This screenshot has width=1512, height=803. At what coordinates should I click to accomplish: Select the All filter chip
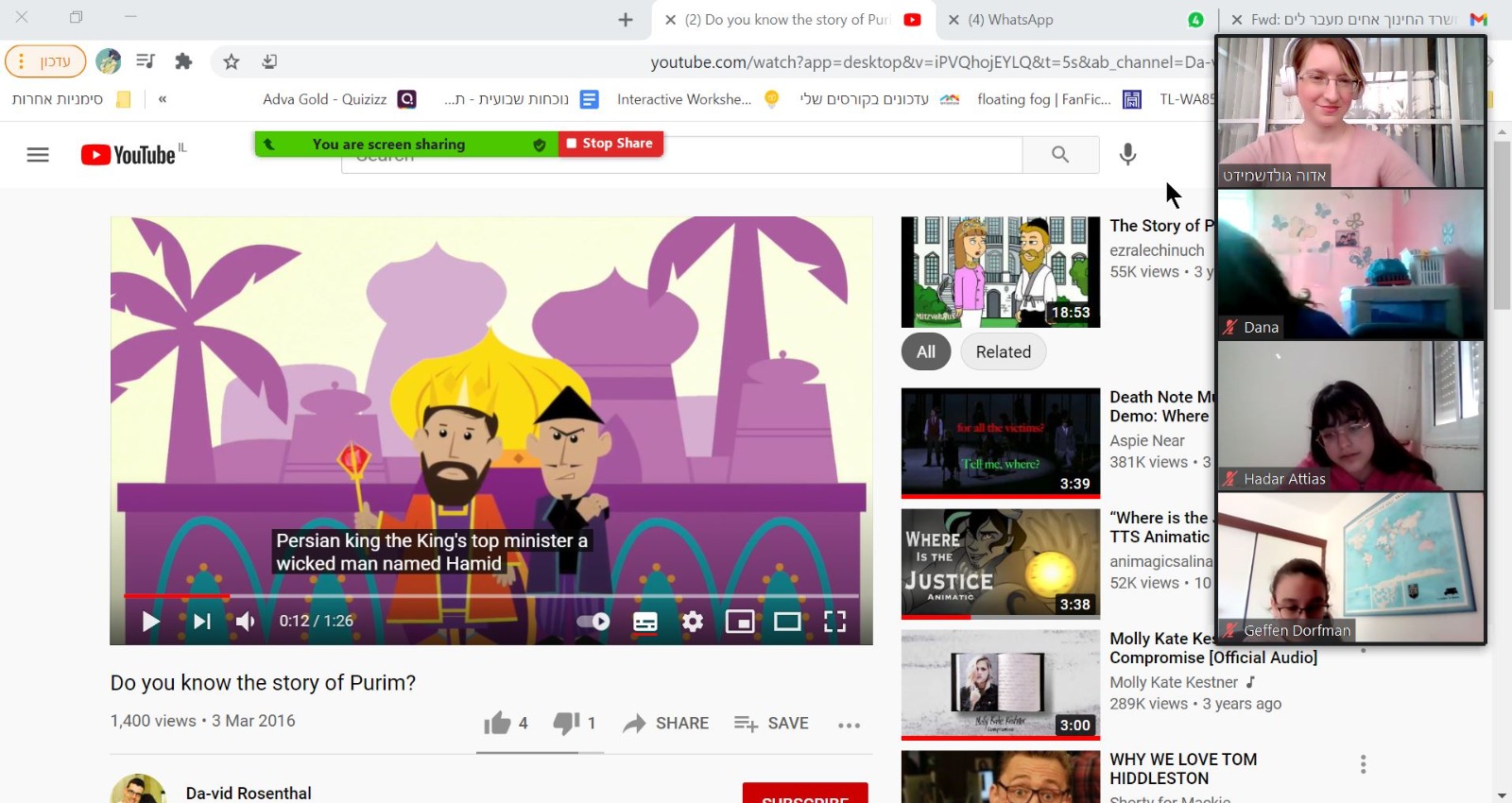926,351
